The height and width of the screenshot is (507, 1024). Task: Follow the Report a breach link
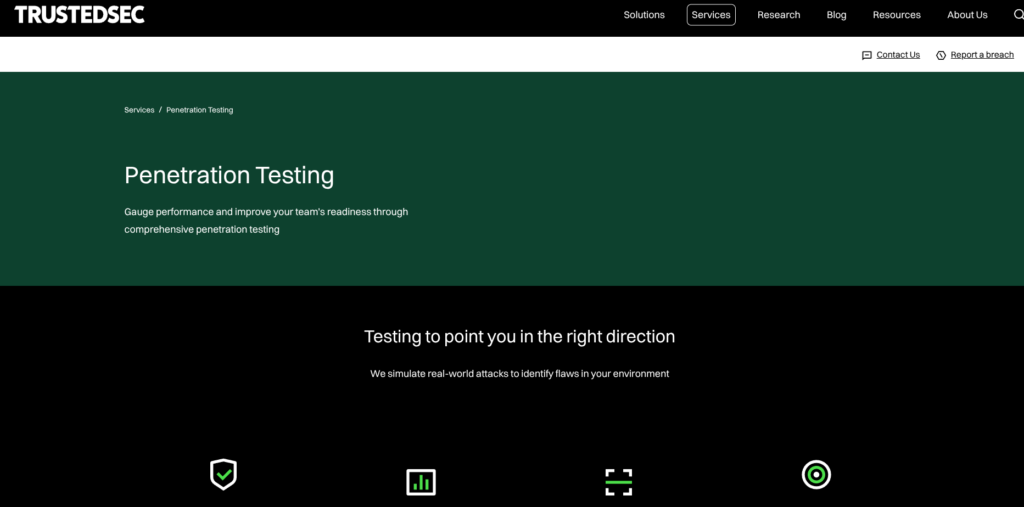coord(982,55)
